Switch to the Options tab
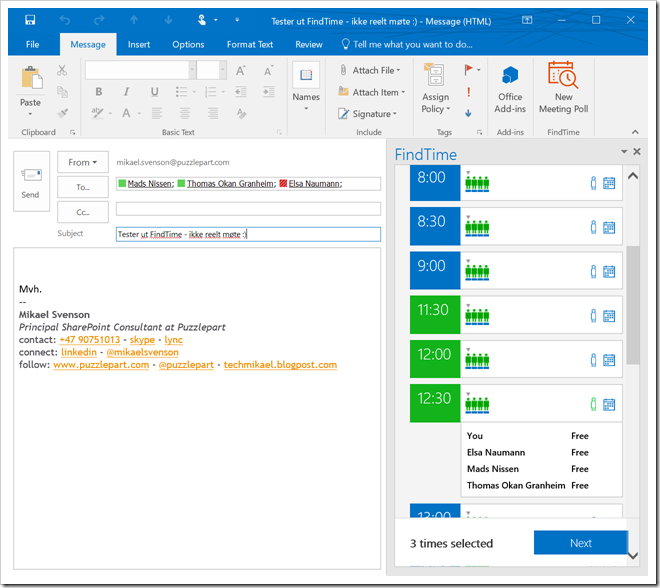 (x=188, y=44)
